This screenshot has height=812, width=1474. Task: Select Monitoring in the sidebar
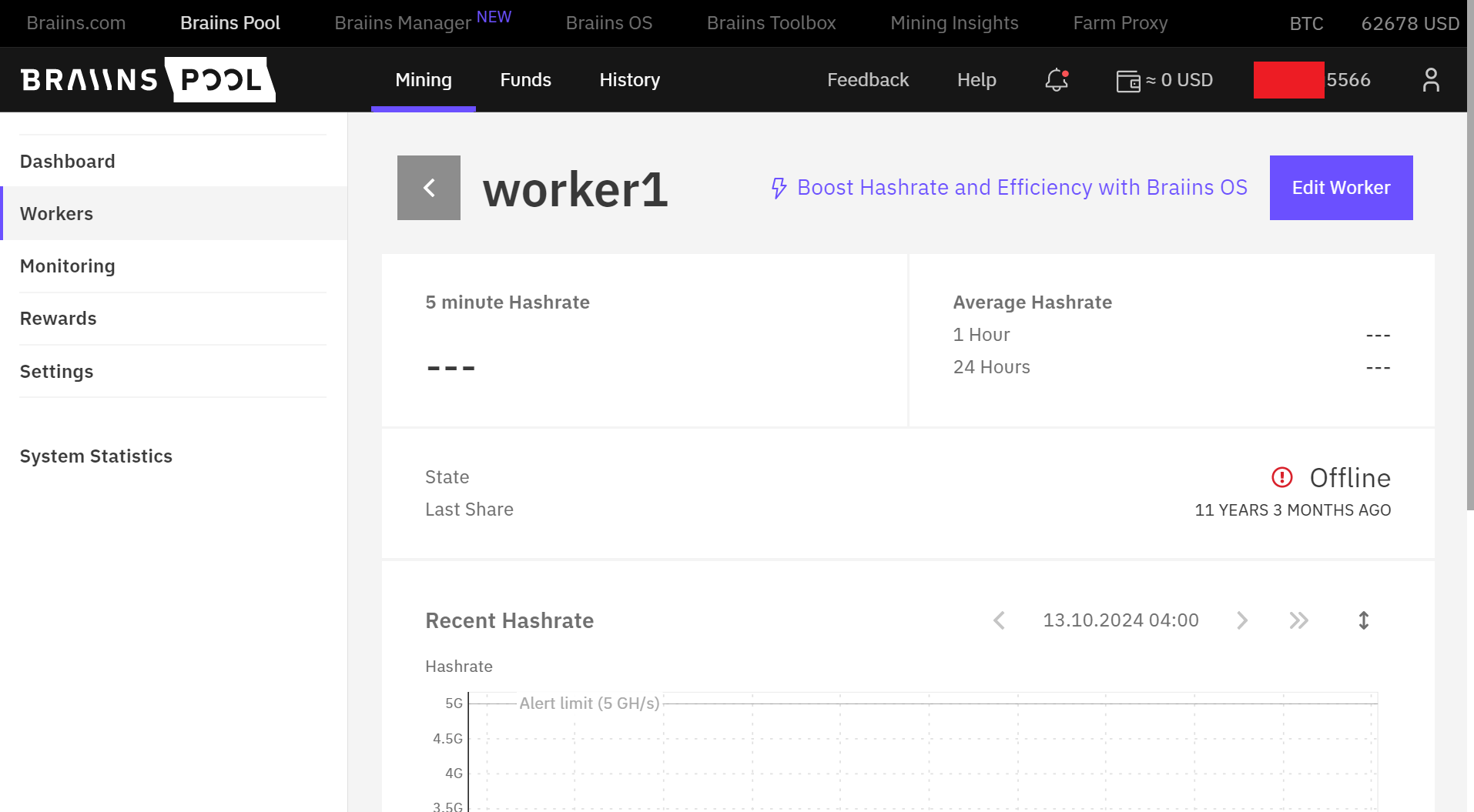point(68,266)
